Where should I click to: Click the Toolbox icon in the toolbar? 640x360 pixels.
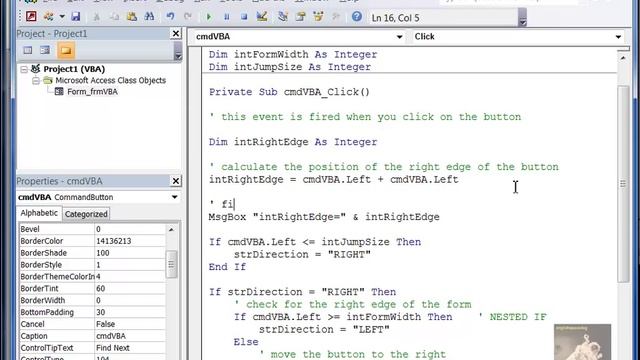[x=336, y=17]
